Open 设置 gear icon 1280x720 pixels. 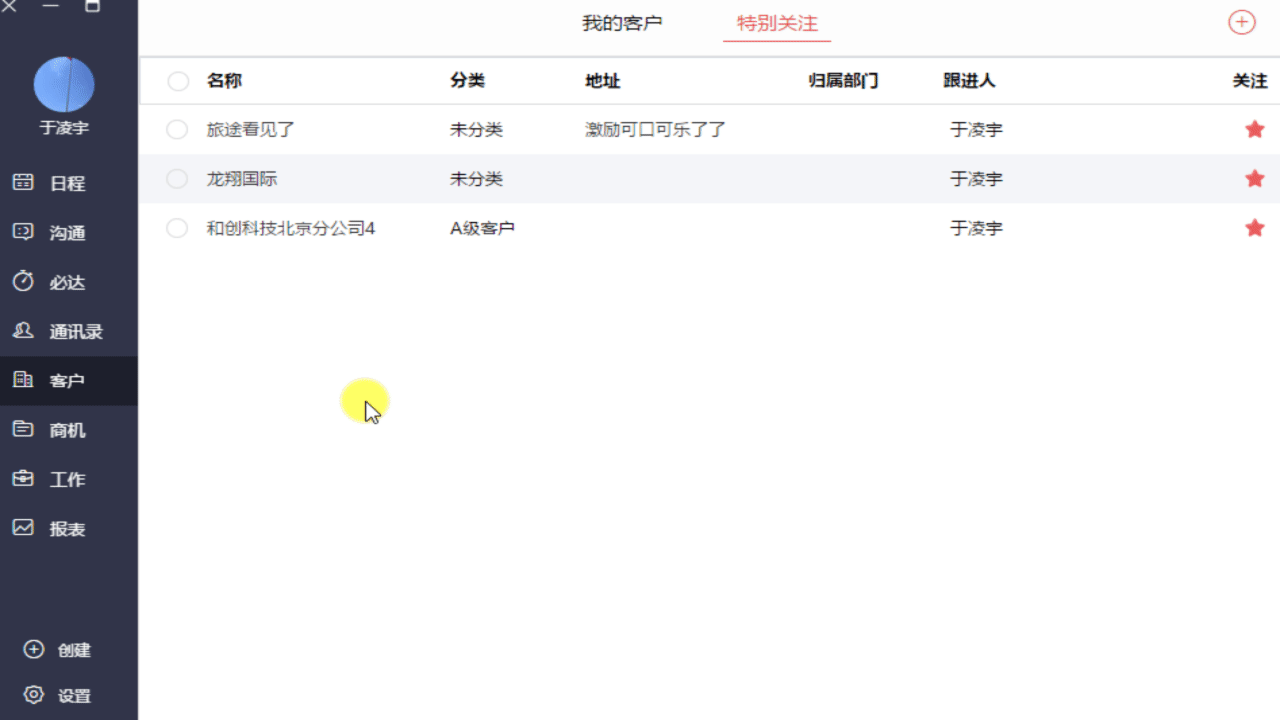point(34,695)
